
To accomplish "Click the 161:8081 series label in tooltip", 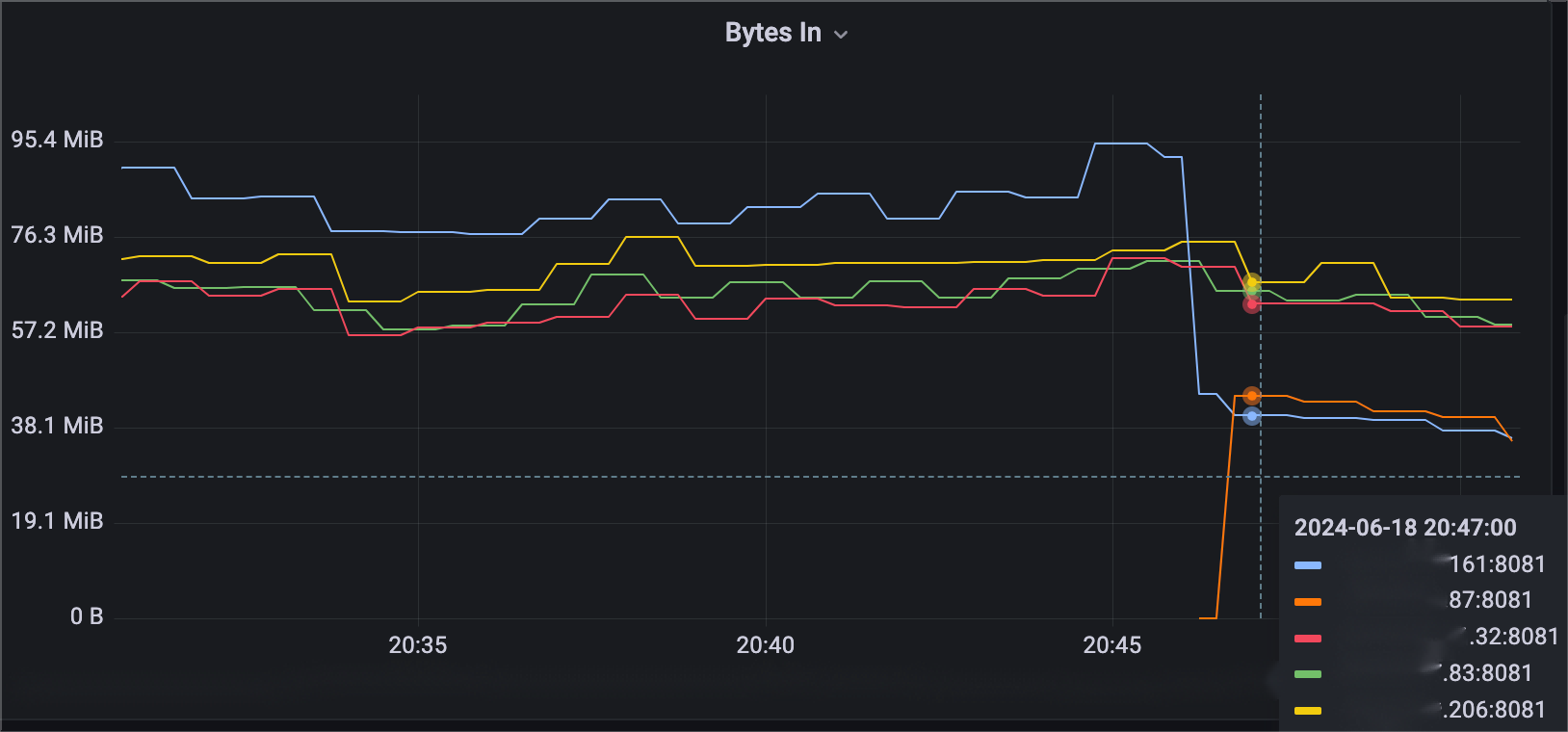I will [1497, 564].
